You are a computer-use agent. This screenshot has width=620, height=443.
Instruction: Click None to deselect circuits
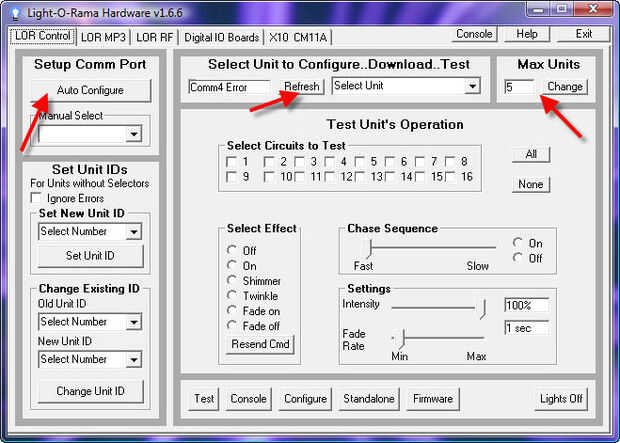pyautogui.click(x=531, y=184)
